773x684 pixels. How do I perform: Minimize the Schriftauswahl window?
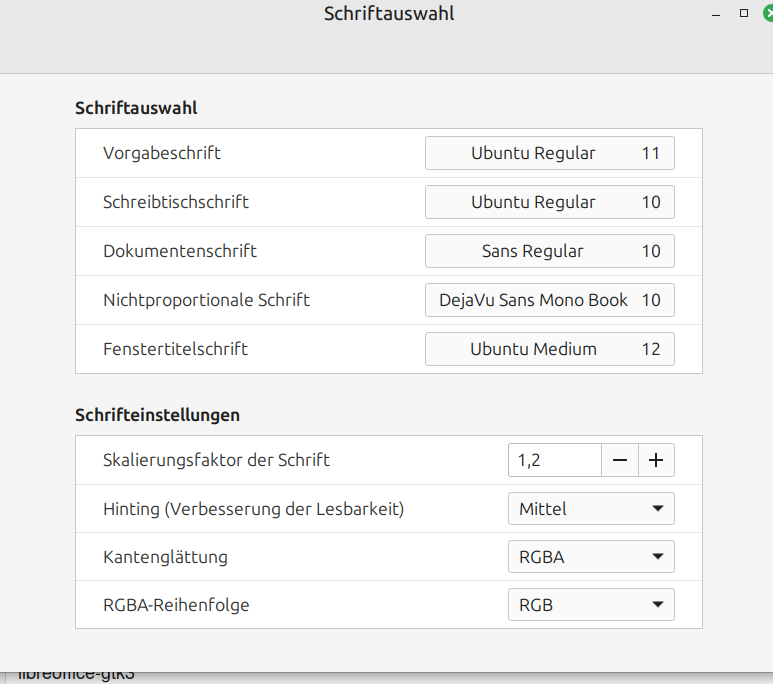click(x=716, y=14)
